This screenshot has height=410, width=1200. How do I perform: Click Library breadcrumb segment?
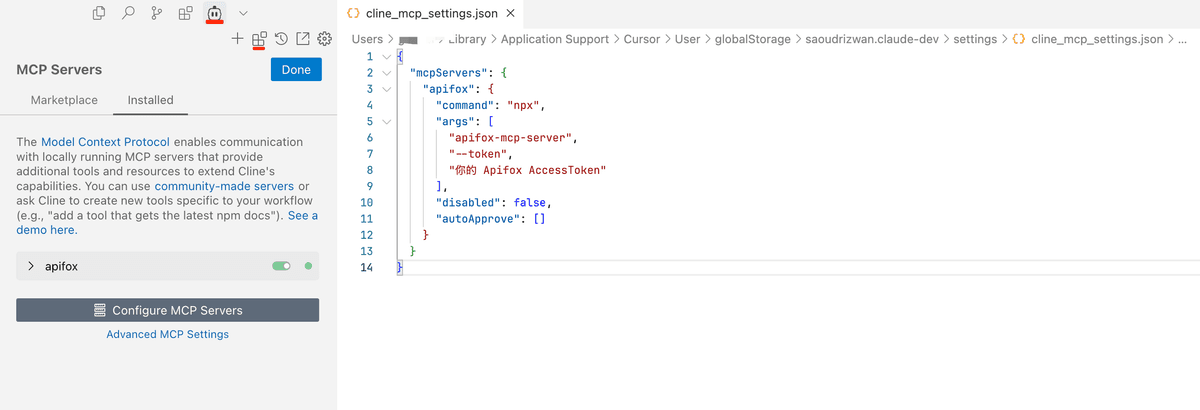click(x=468, y=39)
